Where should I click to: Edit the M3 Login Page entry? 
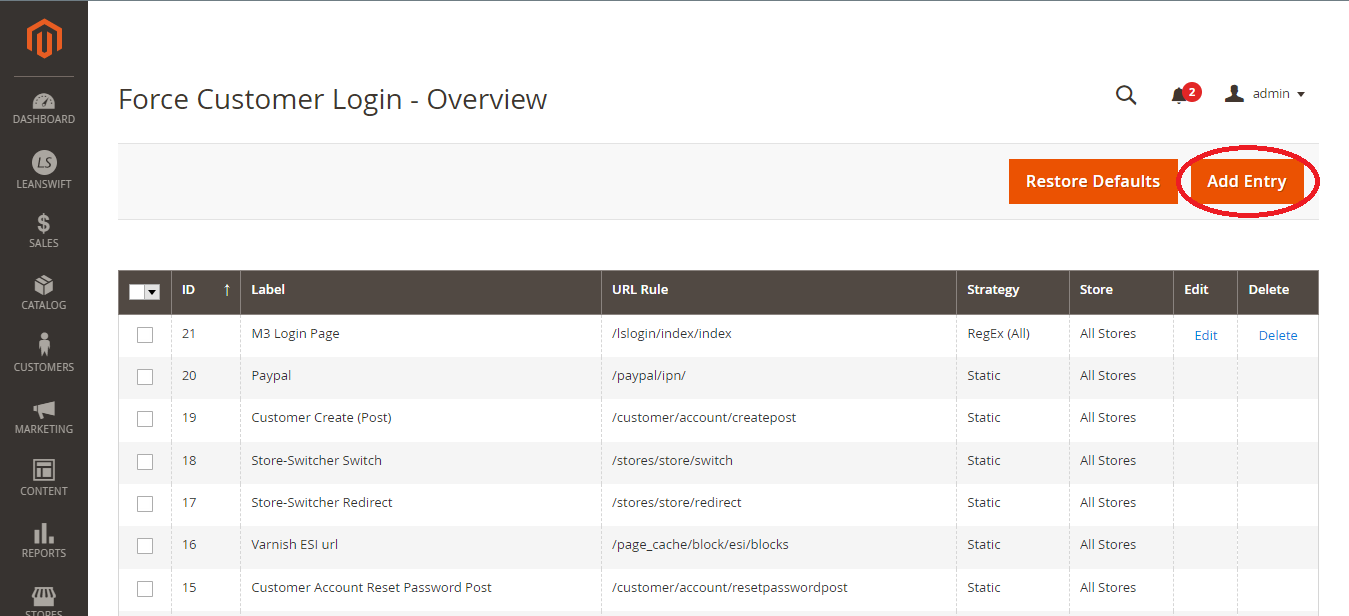[x=1205, y=334]
